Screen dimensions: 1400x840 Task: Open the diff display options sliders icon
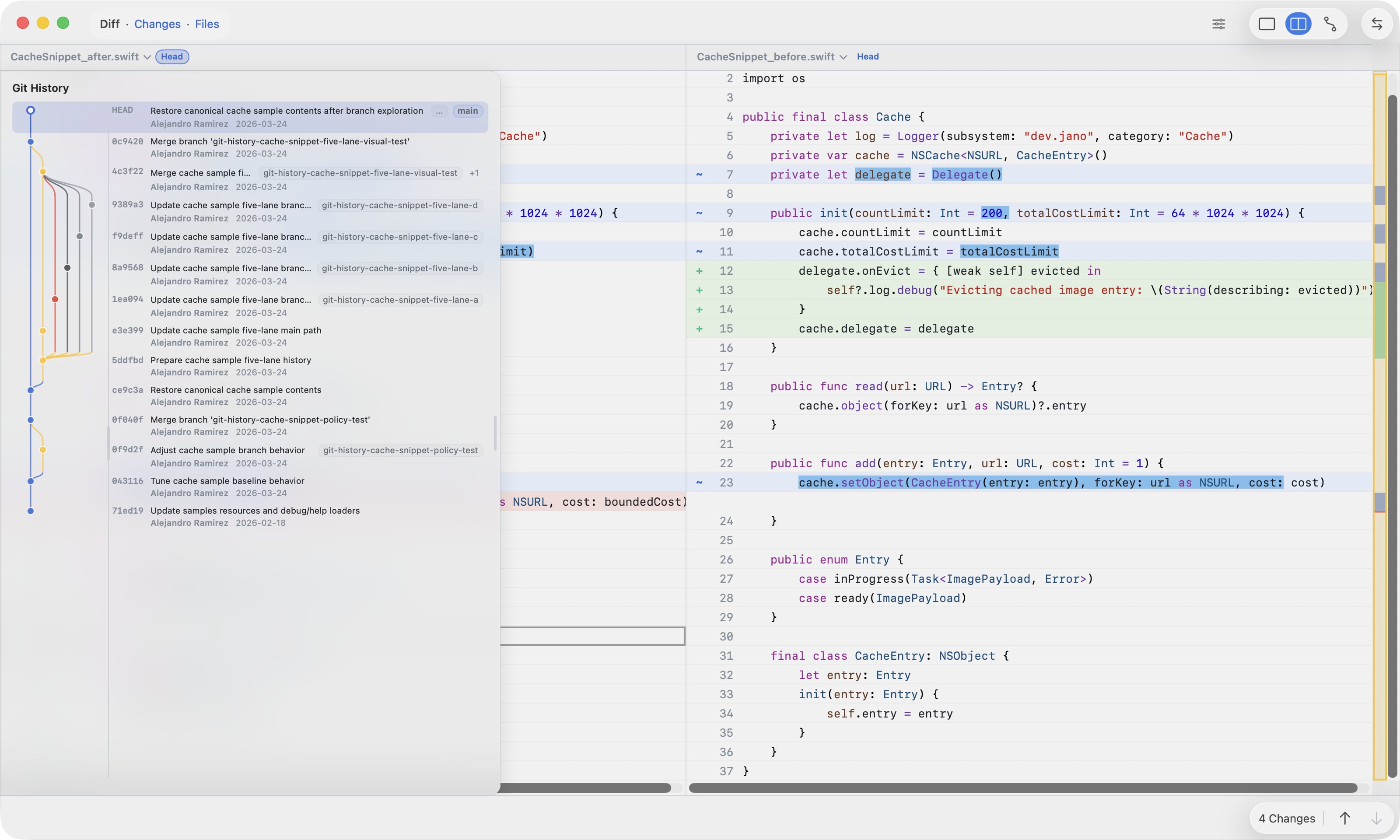(1219, 24)
